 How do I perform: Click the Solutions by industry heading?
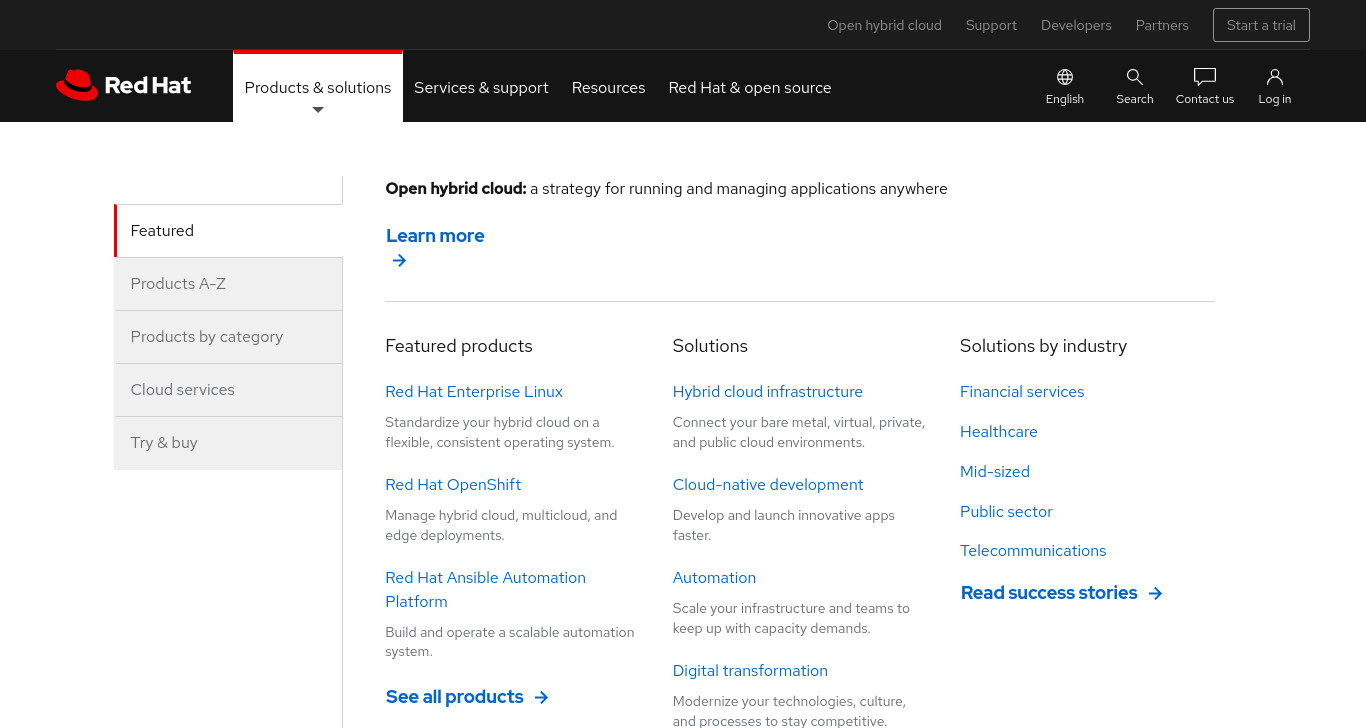tap(1043, 346)
